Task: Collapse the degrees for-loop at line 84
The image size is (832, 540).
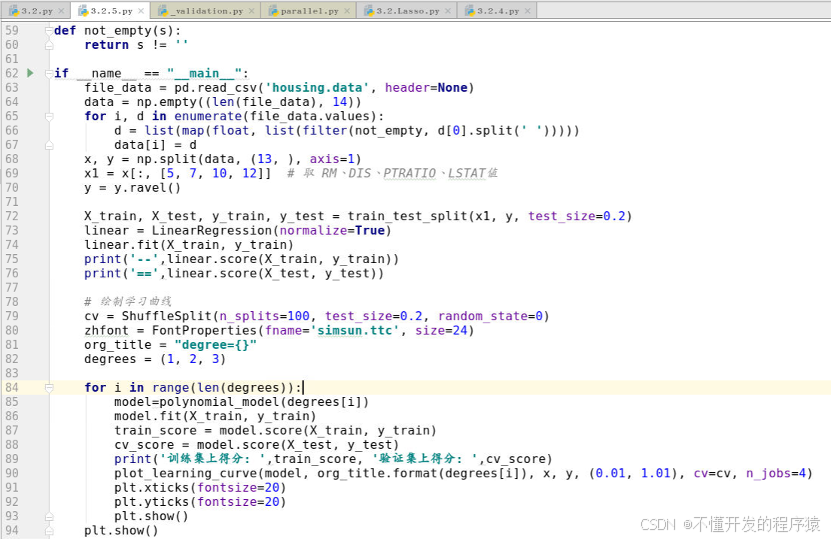Action: pyautogui.click(x=49, y=388)
